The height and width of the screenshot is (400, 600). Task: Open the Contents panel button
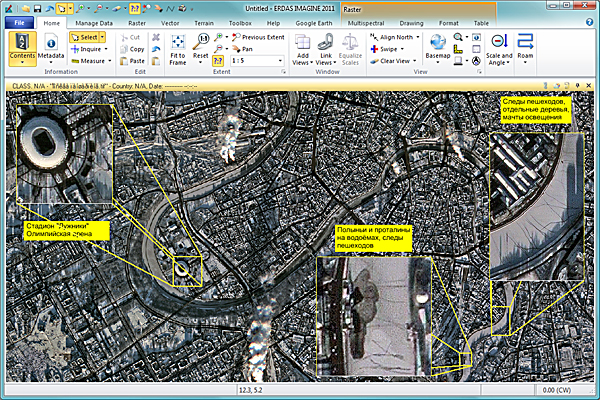click(x=23, y=49)
